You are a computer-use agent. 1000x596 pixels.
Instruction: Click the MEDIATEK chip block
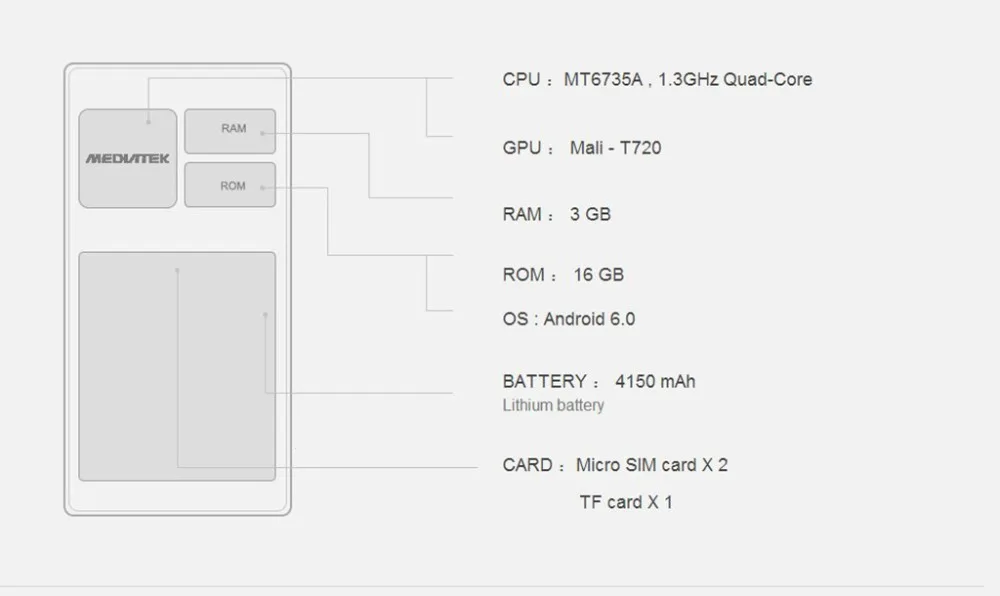128,158
